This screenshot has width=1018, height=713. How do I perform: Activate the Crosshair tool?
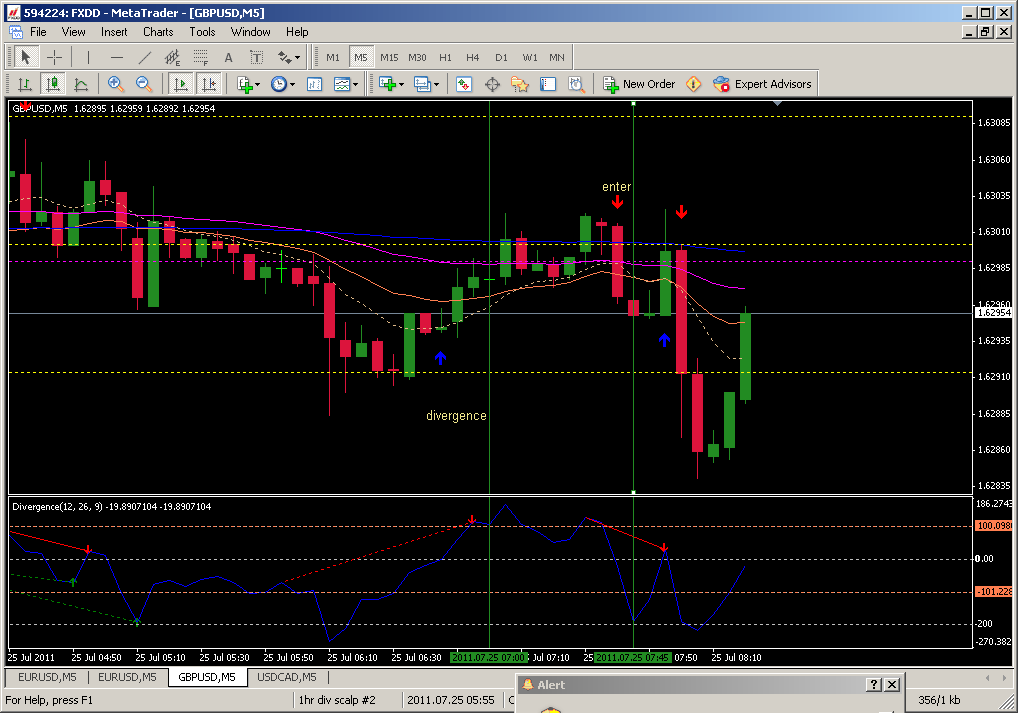point(55,57)
